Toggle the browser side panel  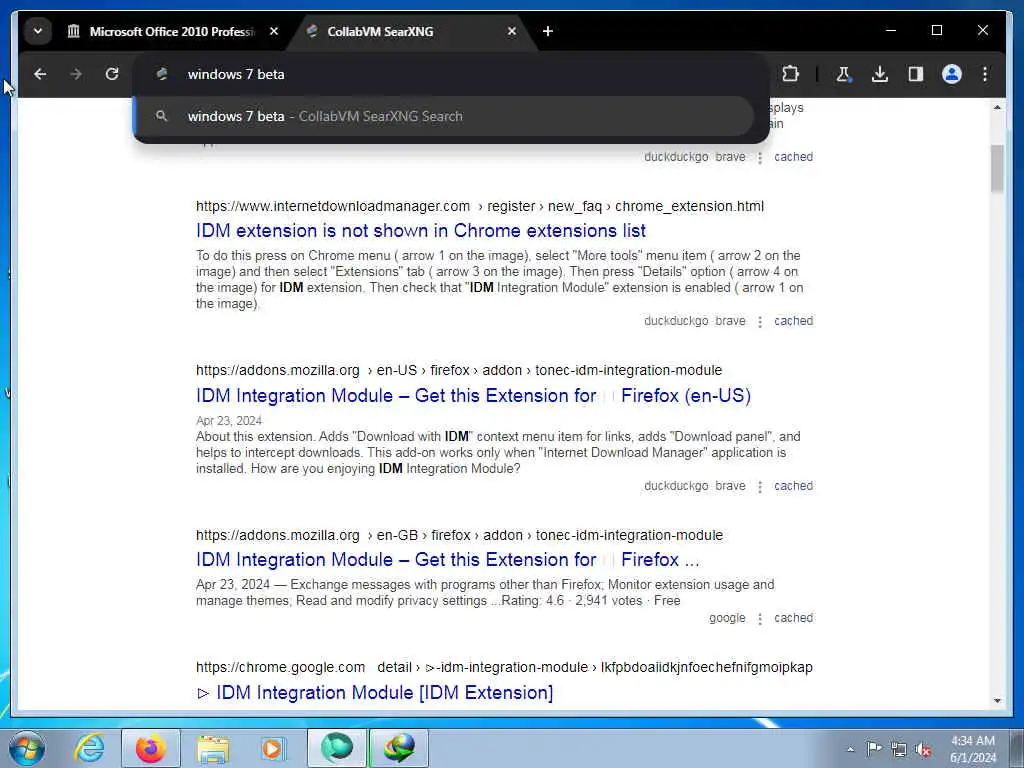[916, 74]
